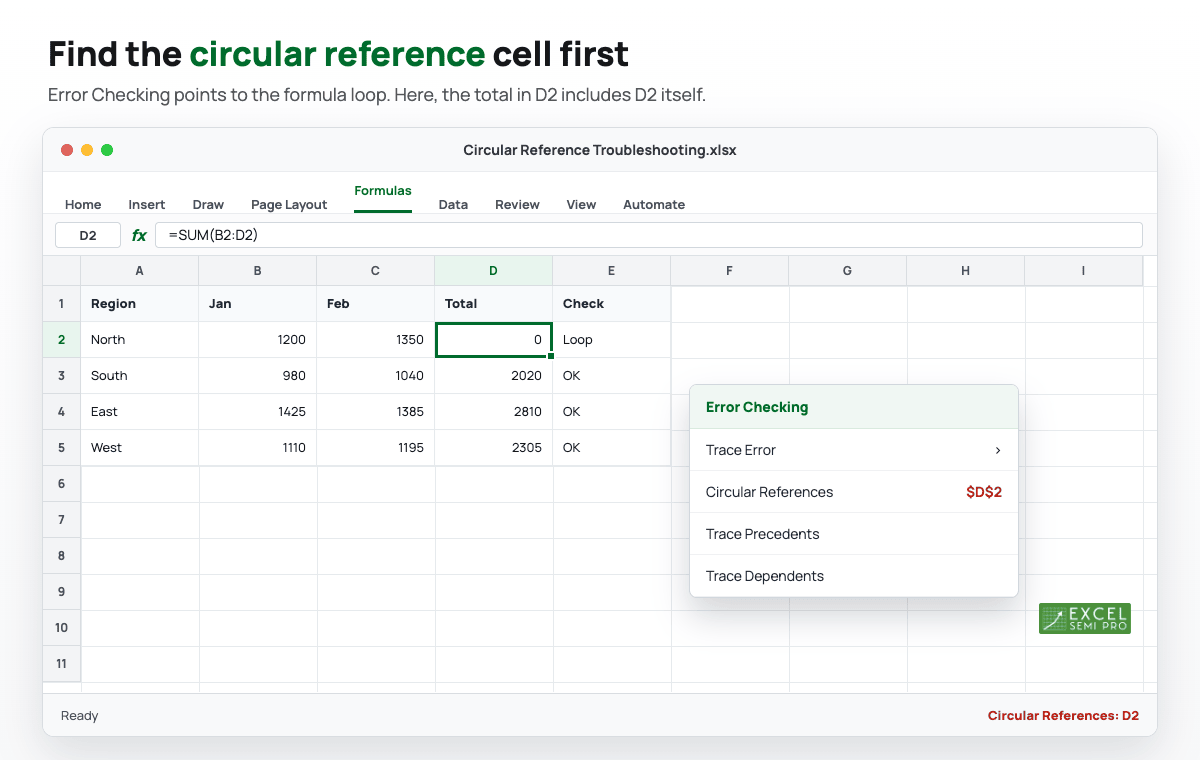Viewport: 1200px width, 760px height.
Task: Click the 'South' region cell
Action: pos(139,375)
